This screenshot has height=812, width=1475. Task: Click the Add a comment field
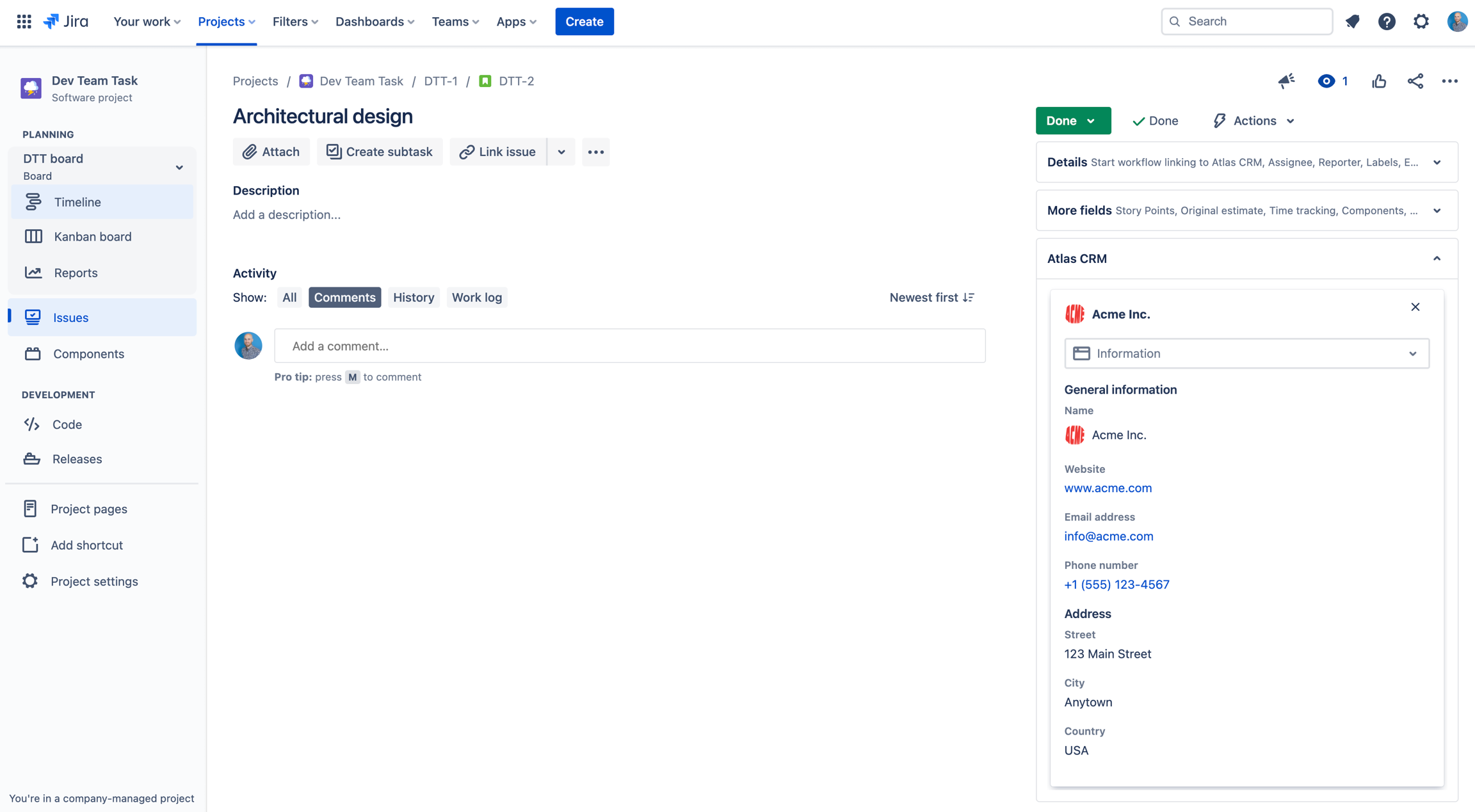(629, 346)
